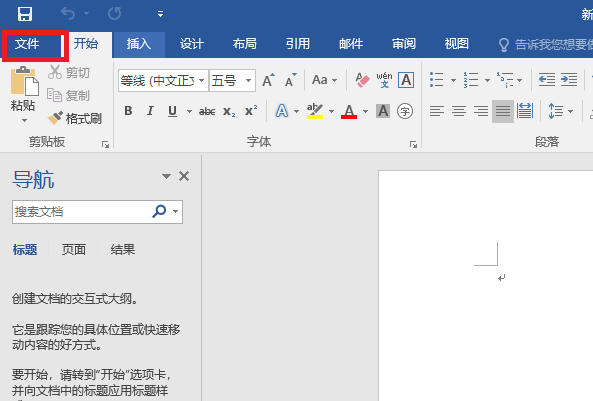Viewport: 593px width, 401px height.
Task: Click the Save icon in quick access toolbar
Action: [x=25, y=14]
